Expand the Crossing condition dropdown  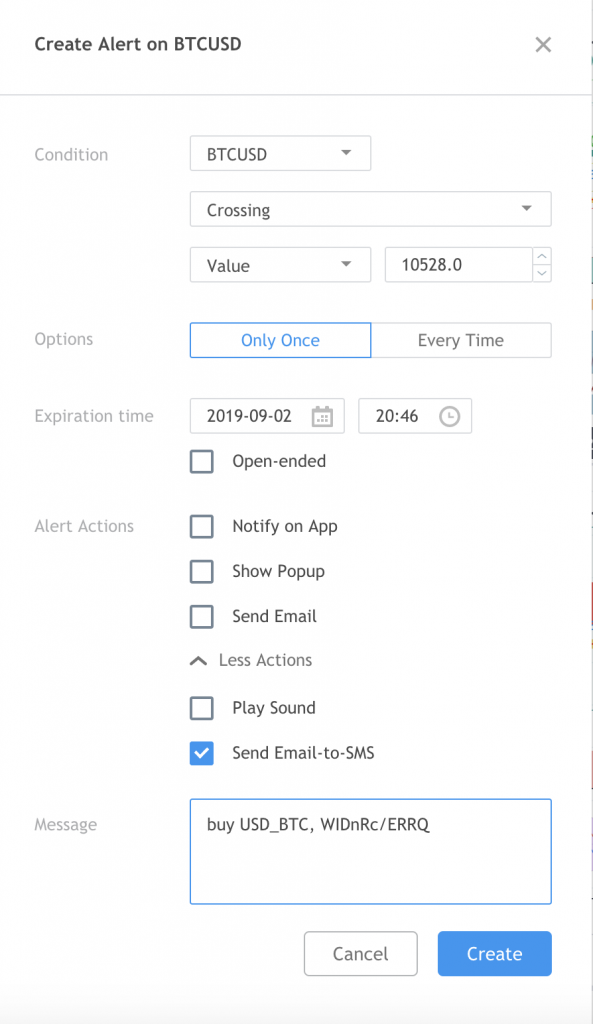click(370, 209)
